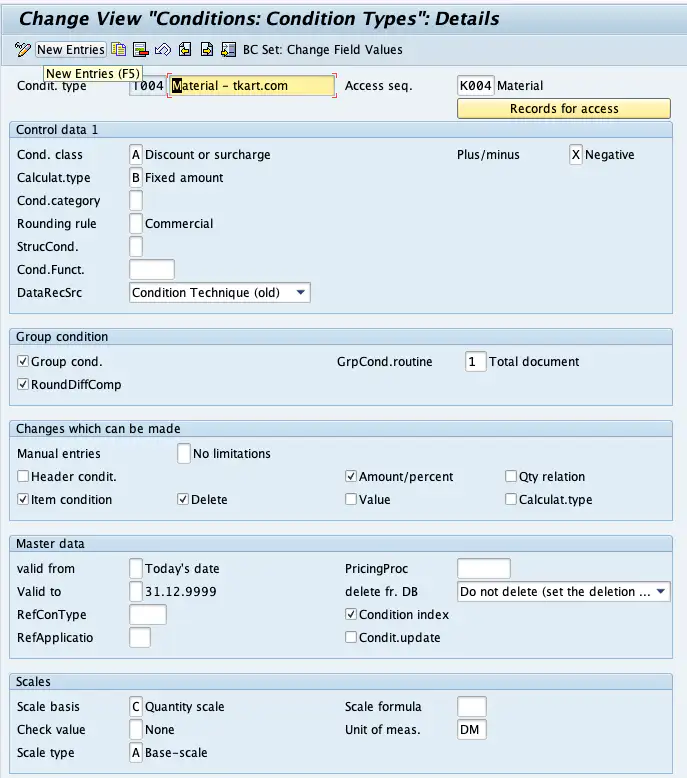Click the Plus/minus field showing X
This screenshot has height=778, width=687.
pos(575,155)
